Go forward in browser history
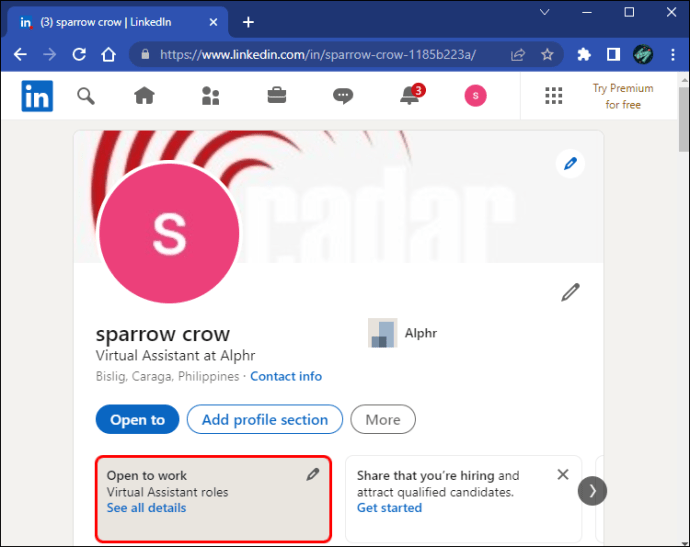690x547 pixels. click(x=49, y=55)
